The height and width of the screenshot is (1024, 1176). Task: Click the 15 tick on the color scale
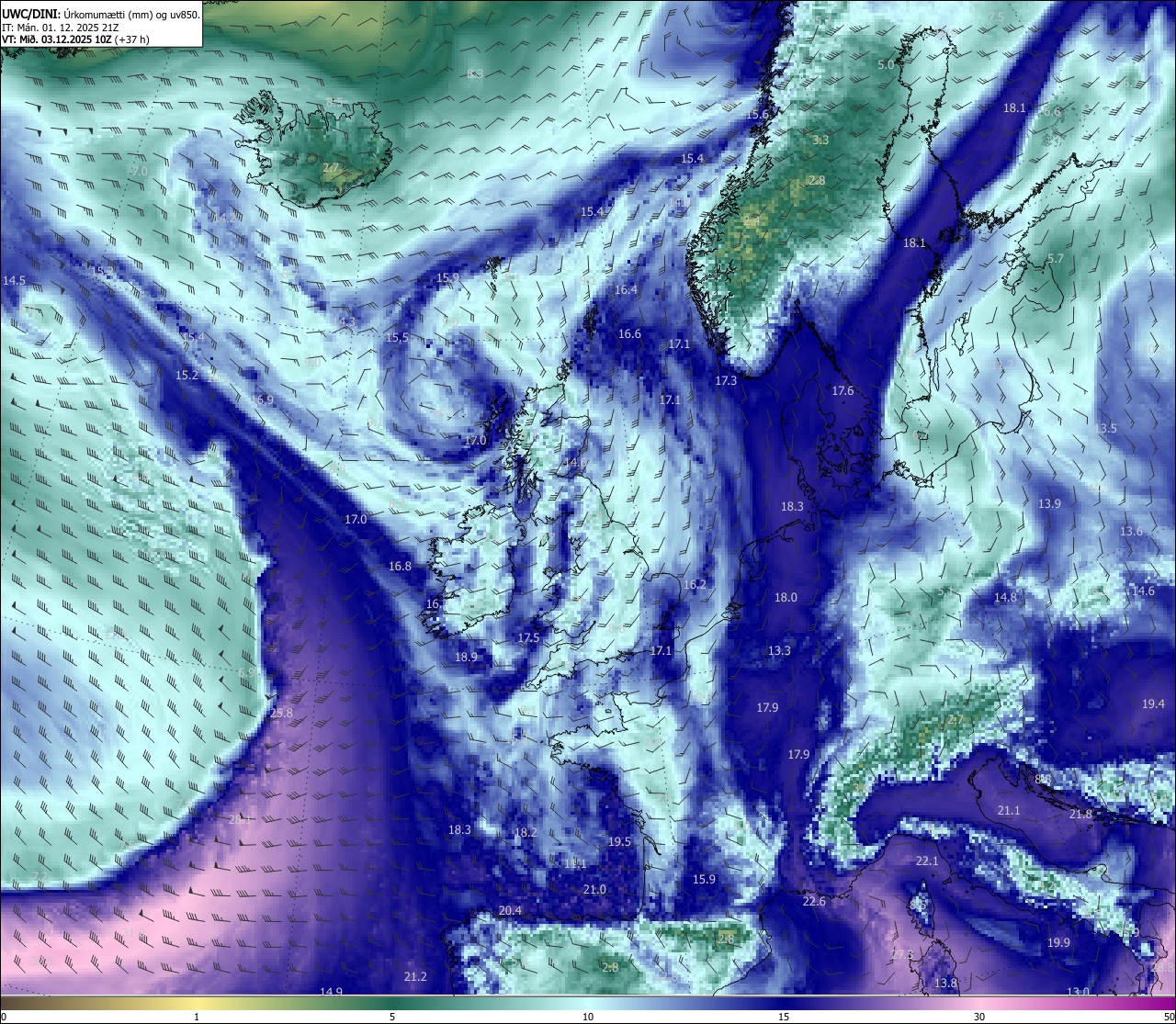click(x=783, y=1017)
